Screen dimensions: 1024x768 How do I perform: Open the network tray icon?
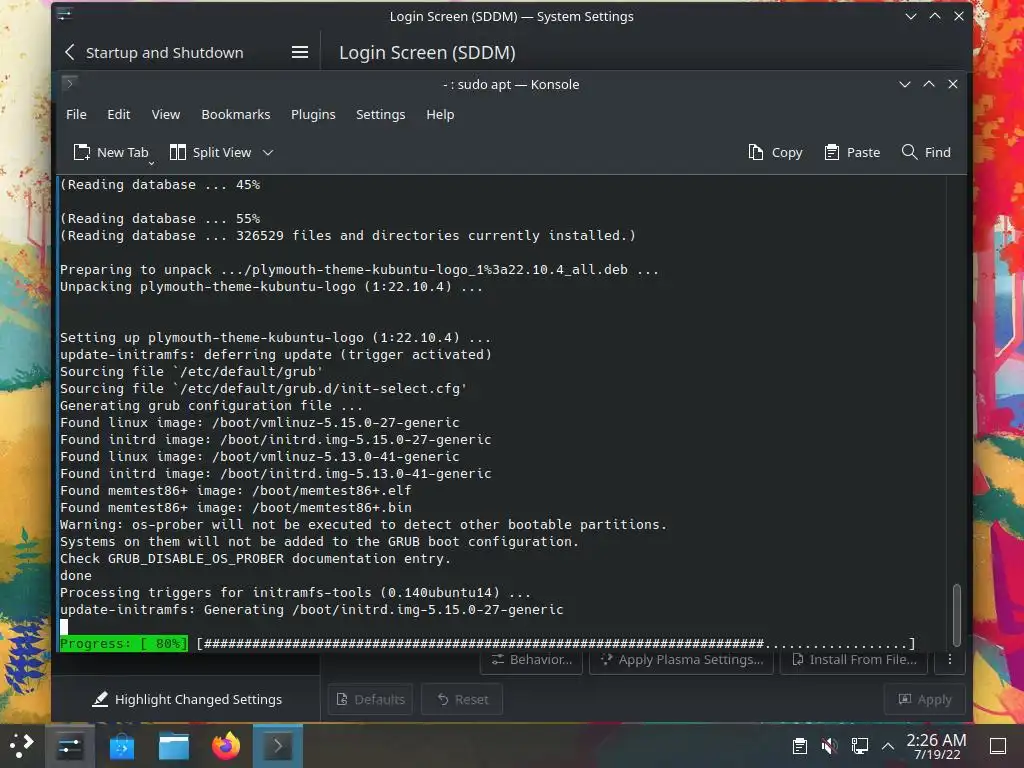[859, 746]
